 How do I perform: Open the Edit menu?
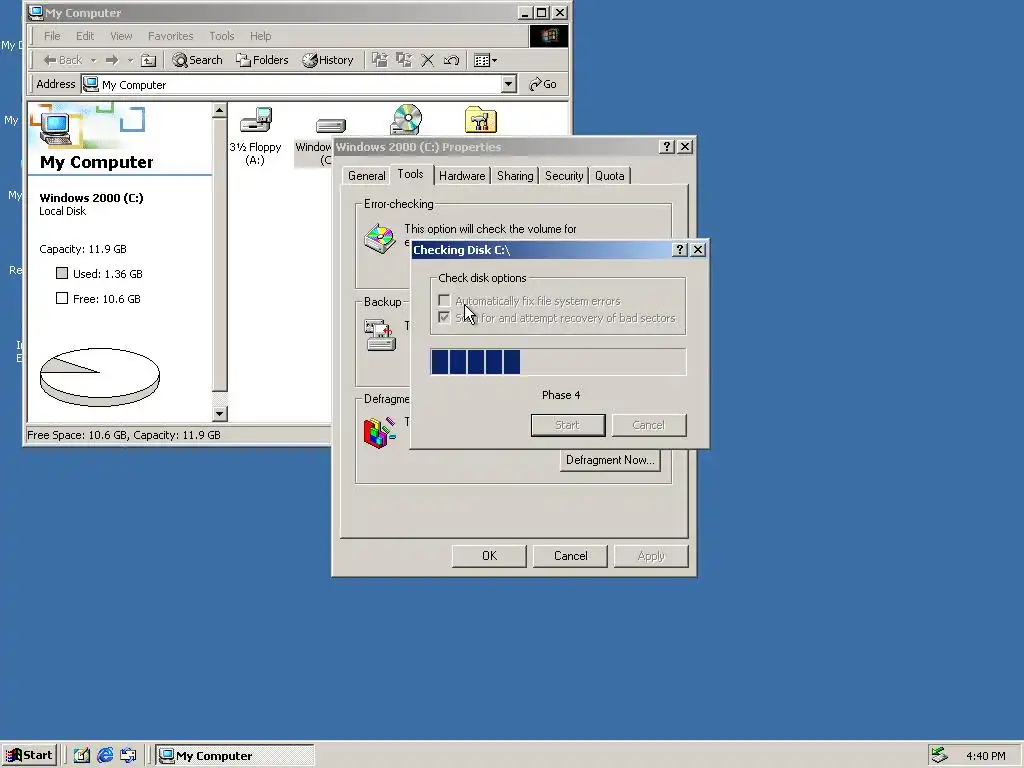pyautogui.click(x=85, y=36)
